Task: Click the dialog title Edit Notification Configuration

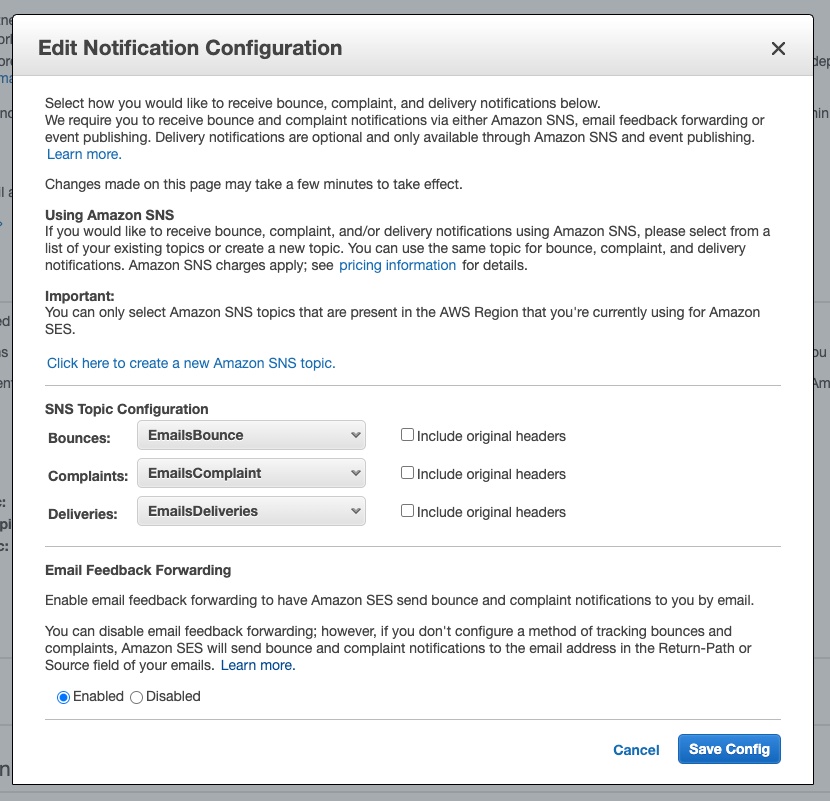Action: click(x=190, y=48)
